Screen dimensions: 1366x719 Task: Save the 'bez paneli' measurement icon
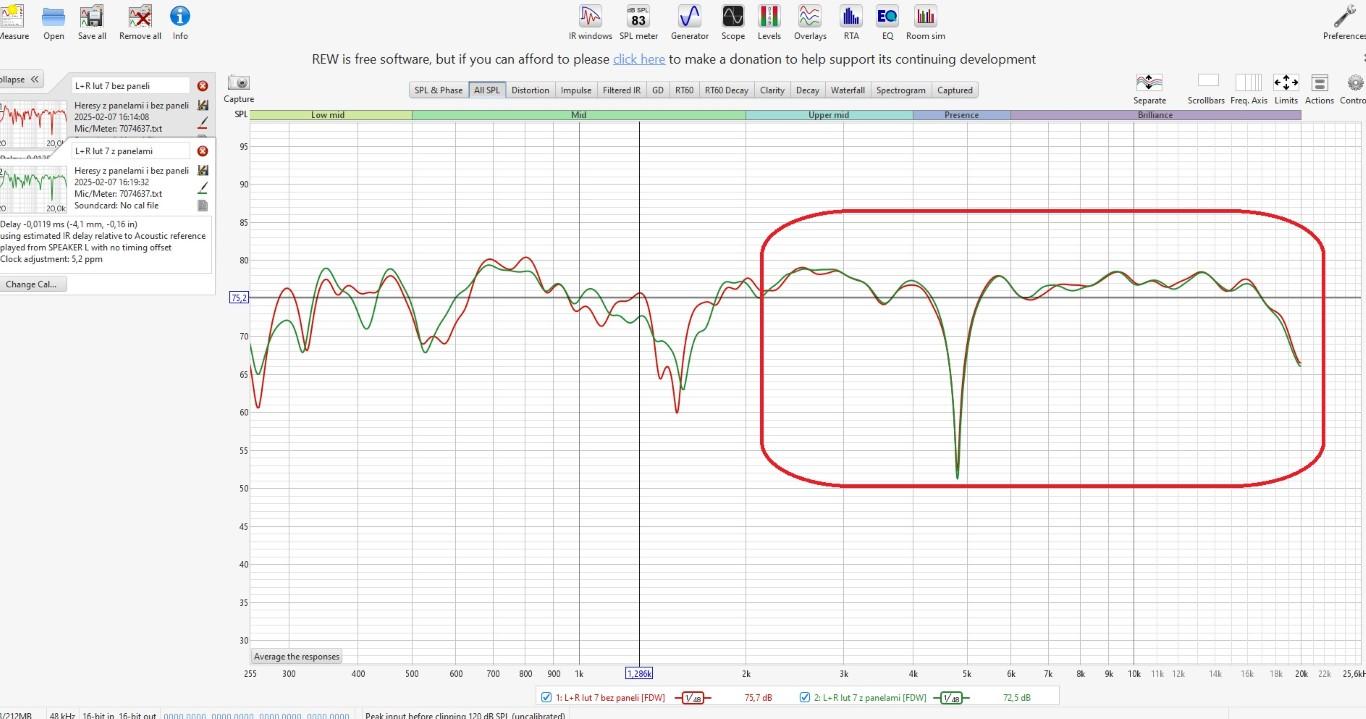click(x=203, y=105)
